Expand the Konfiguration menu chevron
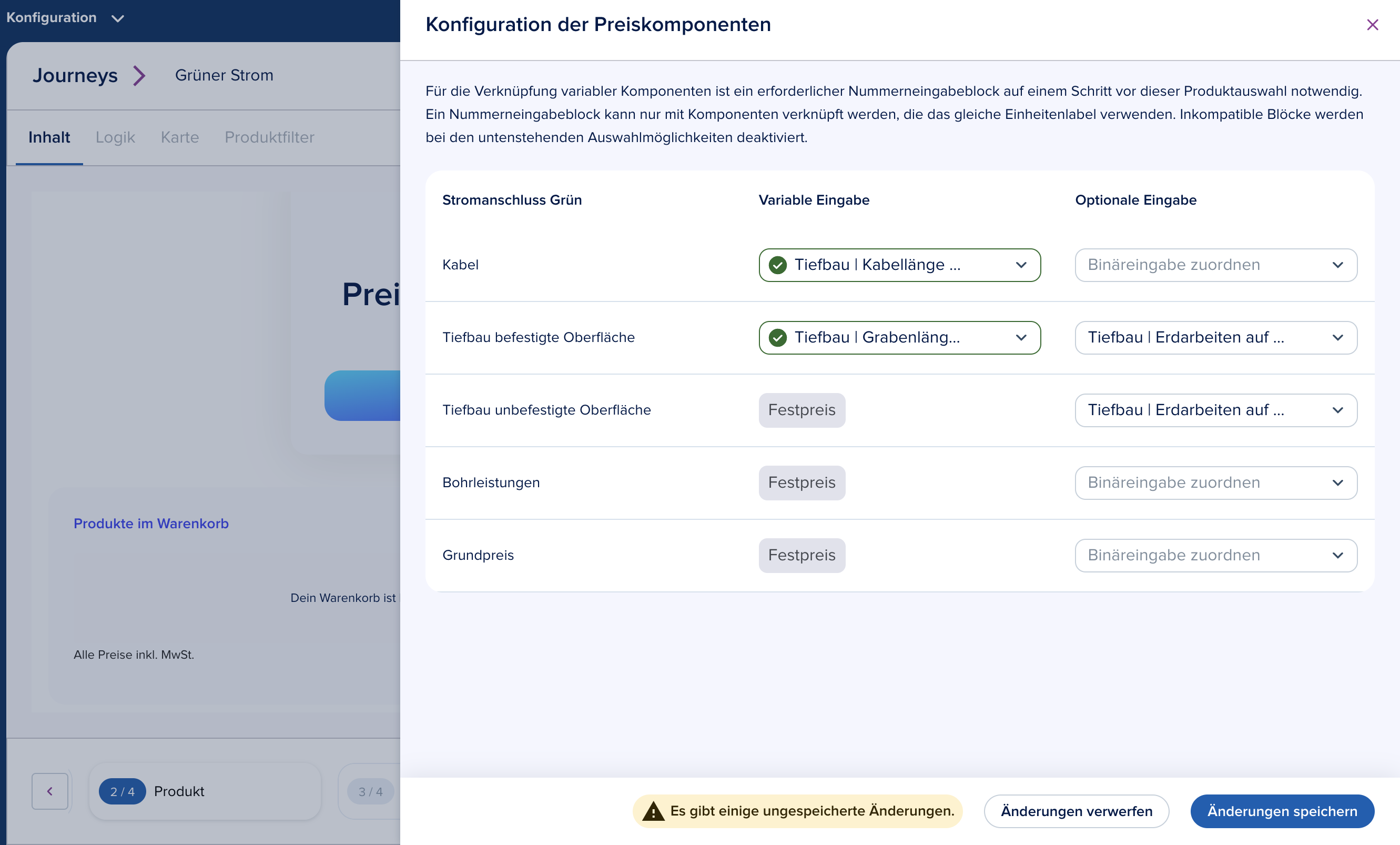 [x=118, y=18]
